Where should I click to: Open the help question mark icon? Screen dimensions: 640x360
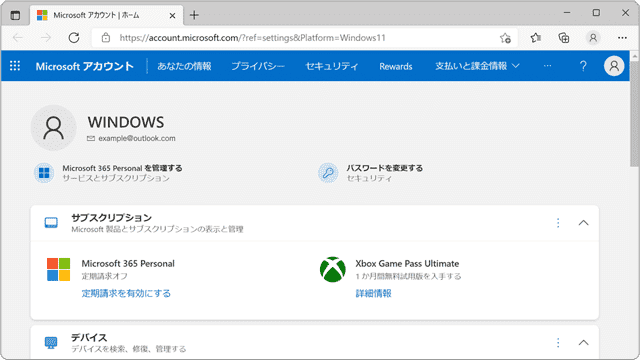click(x=583, y=66)
